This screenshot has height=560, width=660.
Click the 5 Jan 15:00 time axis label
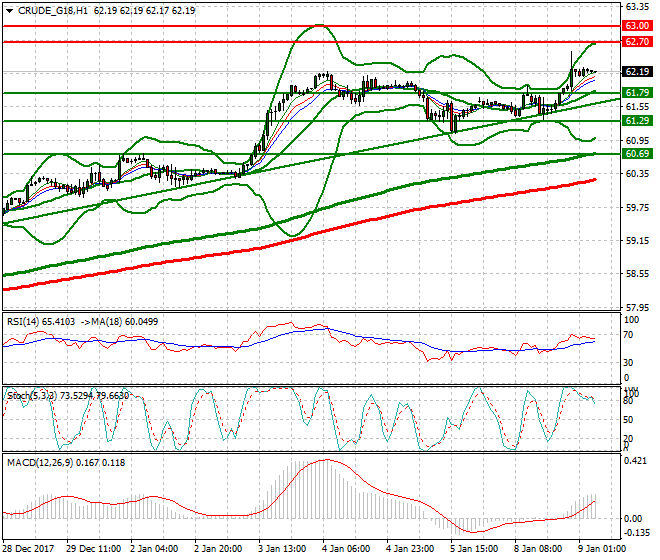pos(474,549)
